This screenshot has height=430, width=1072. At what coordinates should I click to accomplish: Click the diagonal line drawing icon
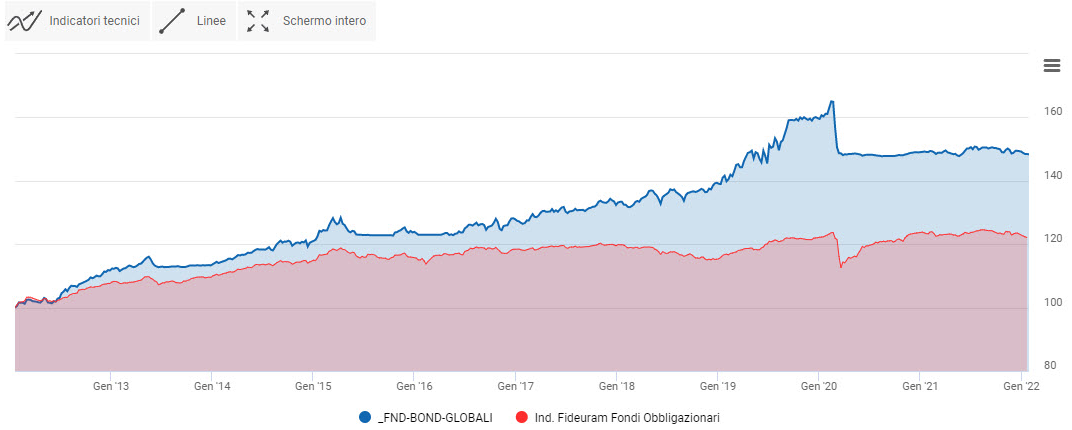pos(173,21)
